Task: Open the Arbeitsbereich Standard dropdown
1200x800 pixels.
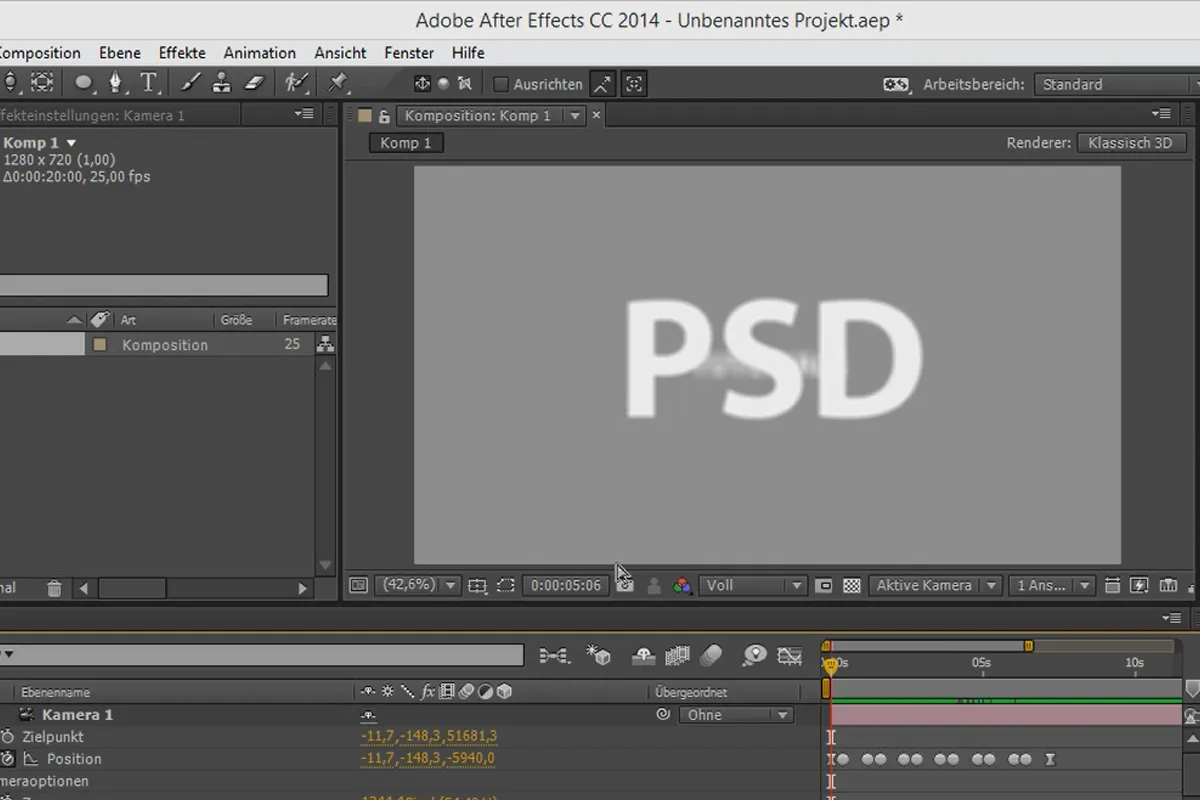Action: (x=1117, y=85)
